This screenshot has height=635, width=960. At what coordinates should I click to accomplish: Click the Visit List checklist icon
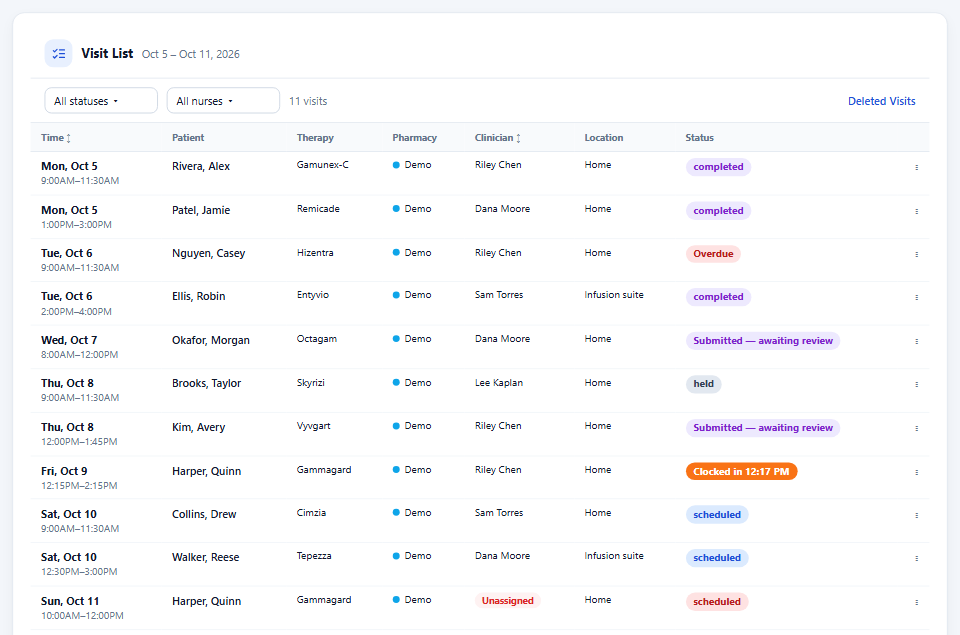pos(59,54)
